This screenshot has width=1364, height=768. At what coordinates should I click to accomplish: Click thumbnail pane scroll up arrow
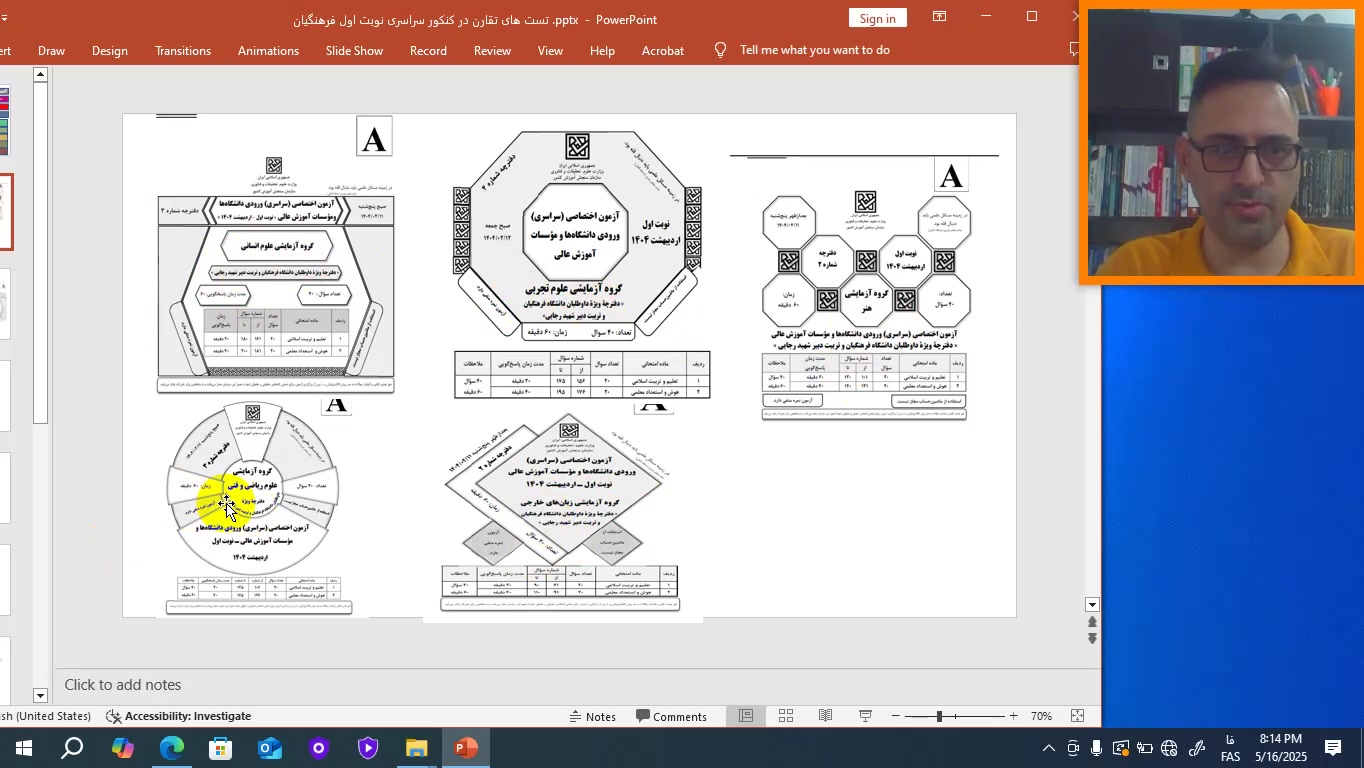pyautogui.click(x=40, y=74)
